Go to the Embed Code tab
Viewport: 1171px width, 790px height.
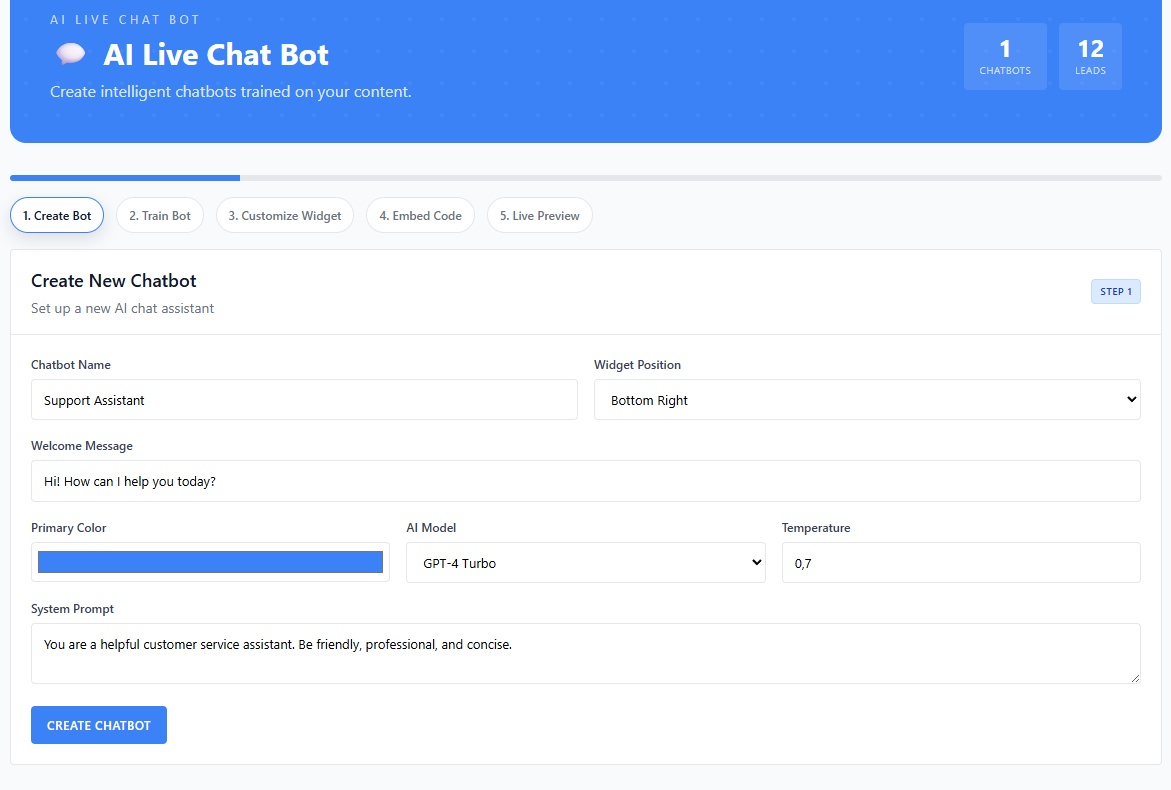click(420, 214)
